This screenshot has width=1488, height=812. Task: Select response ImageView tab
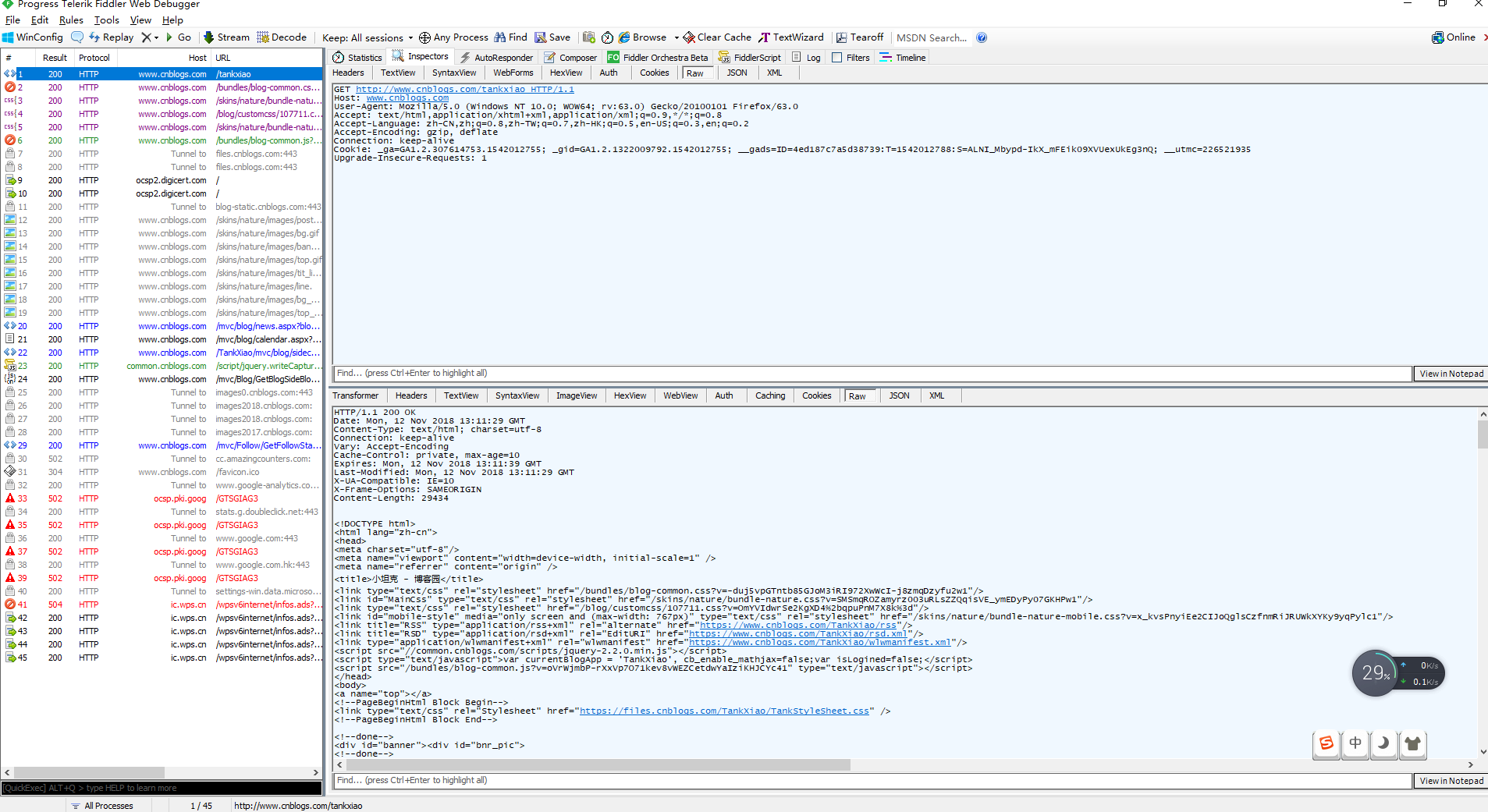tap(577, 395)
